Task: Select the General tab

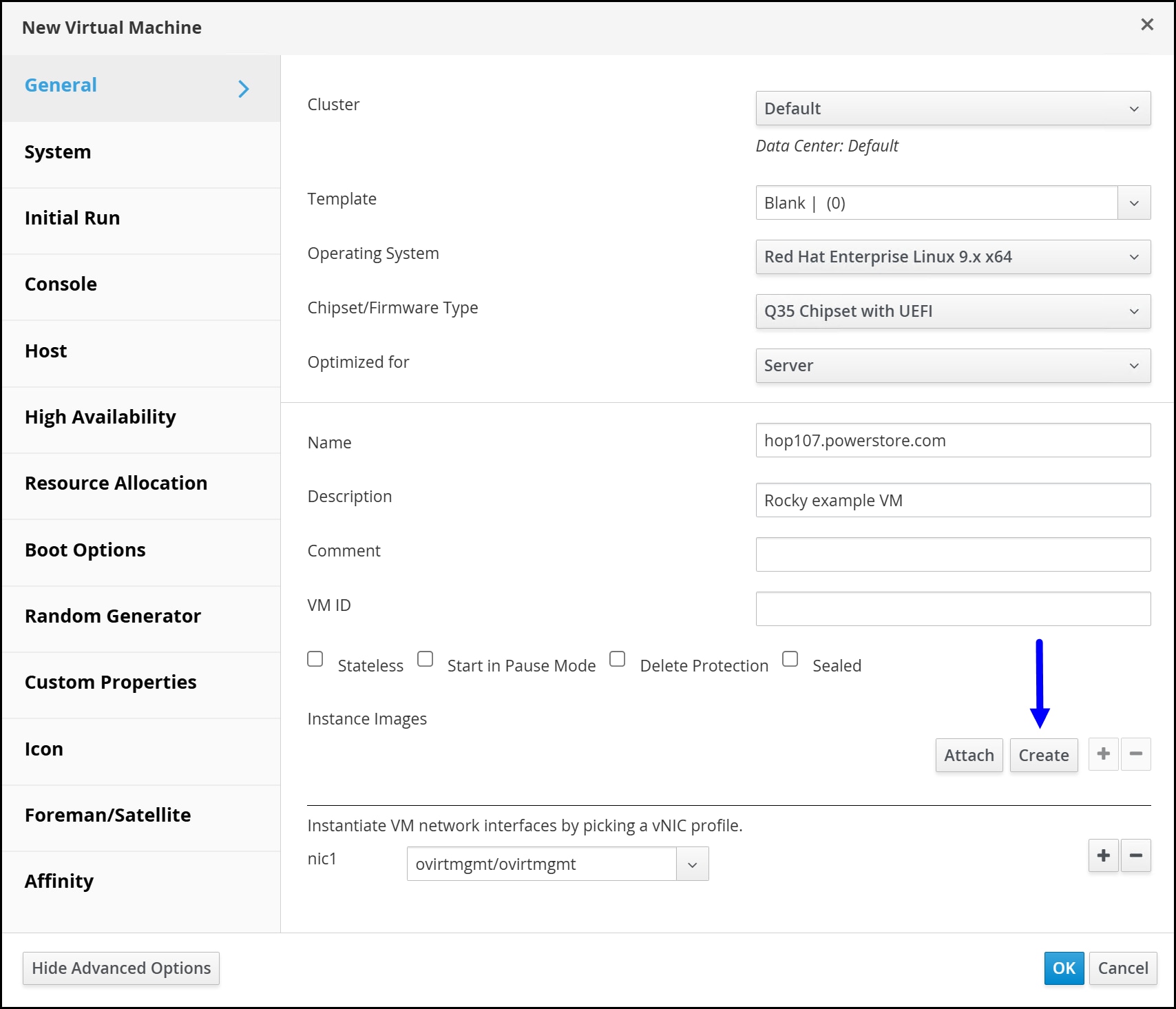Action: [141, 88]
